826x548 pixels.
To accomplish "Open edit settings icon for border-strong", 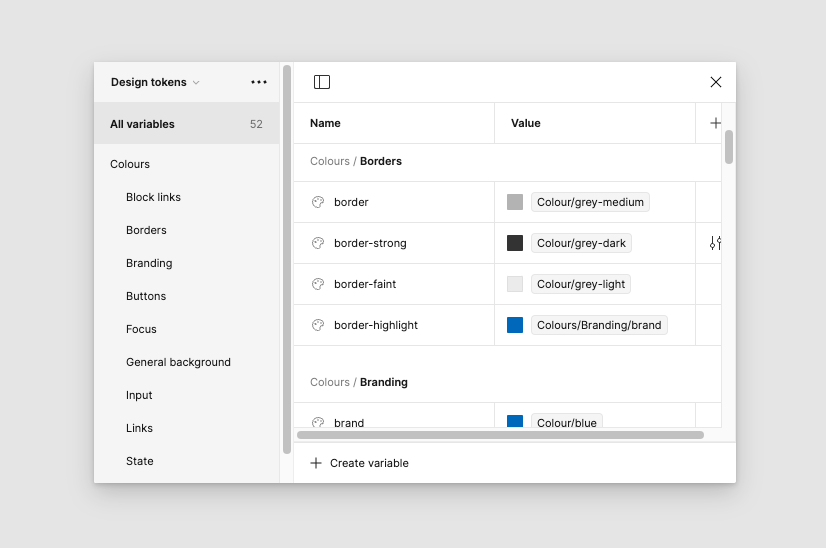I will click(715, 243).
